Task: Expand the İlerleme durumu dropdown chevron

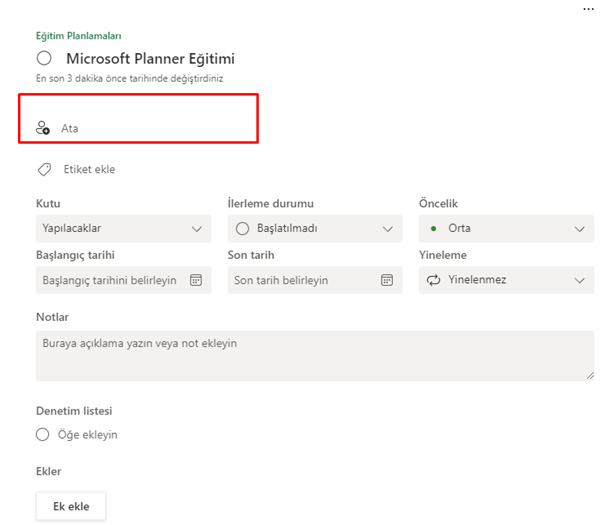Action: point(388,229)
